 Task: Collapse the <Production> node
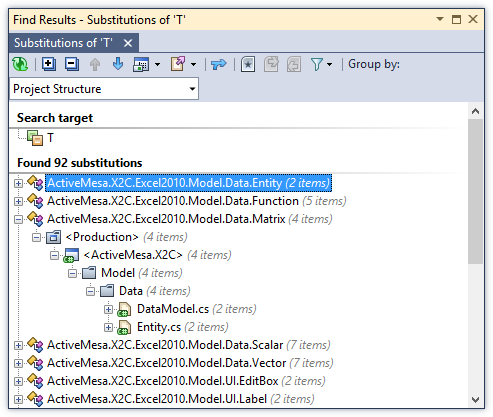(x=36, y=237)
